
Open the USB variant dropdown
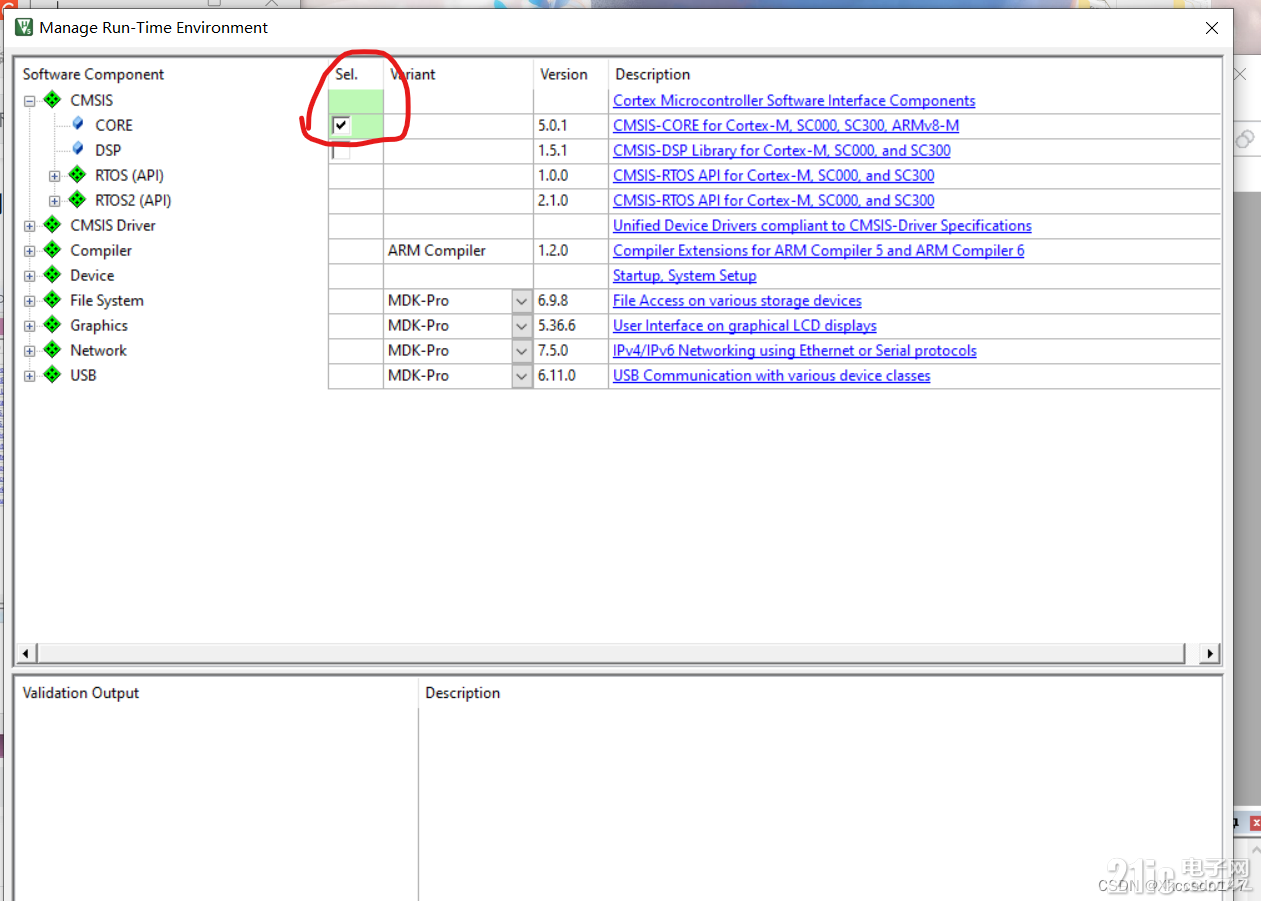coord(521,376)
